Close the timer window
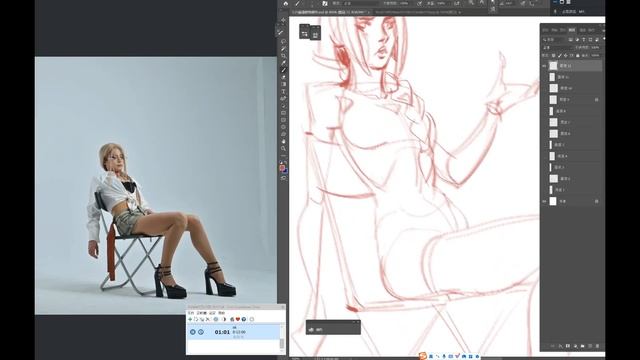 [283, 307]
